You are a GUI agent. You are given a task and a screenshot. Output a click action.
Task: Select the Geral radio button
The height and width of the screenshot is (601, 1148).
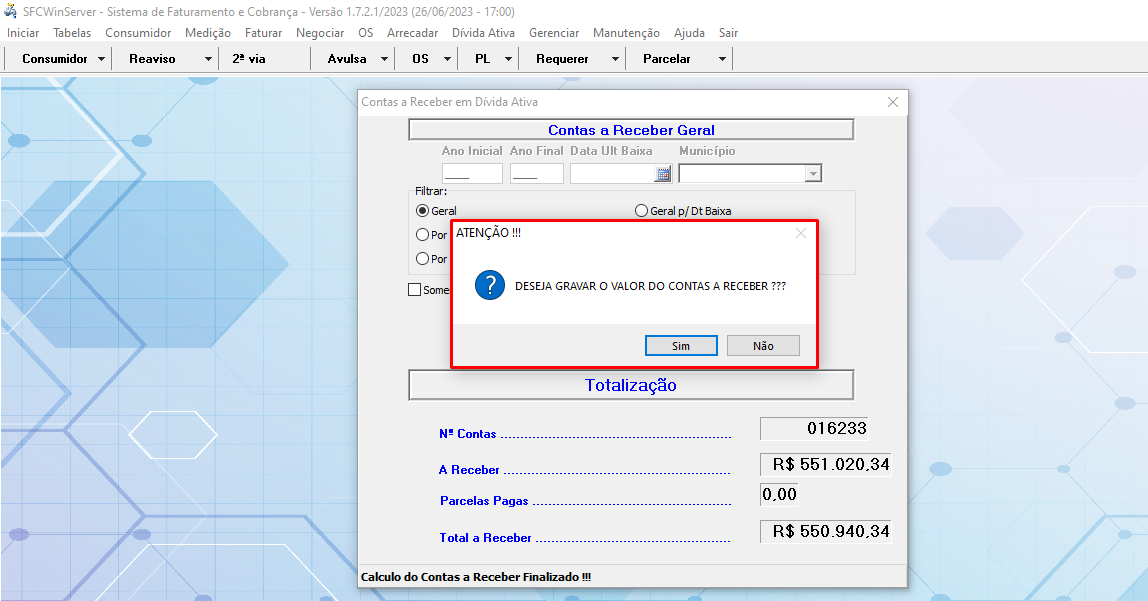[x=422, y=211]
